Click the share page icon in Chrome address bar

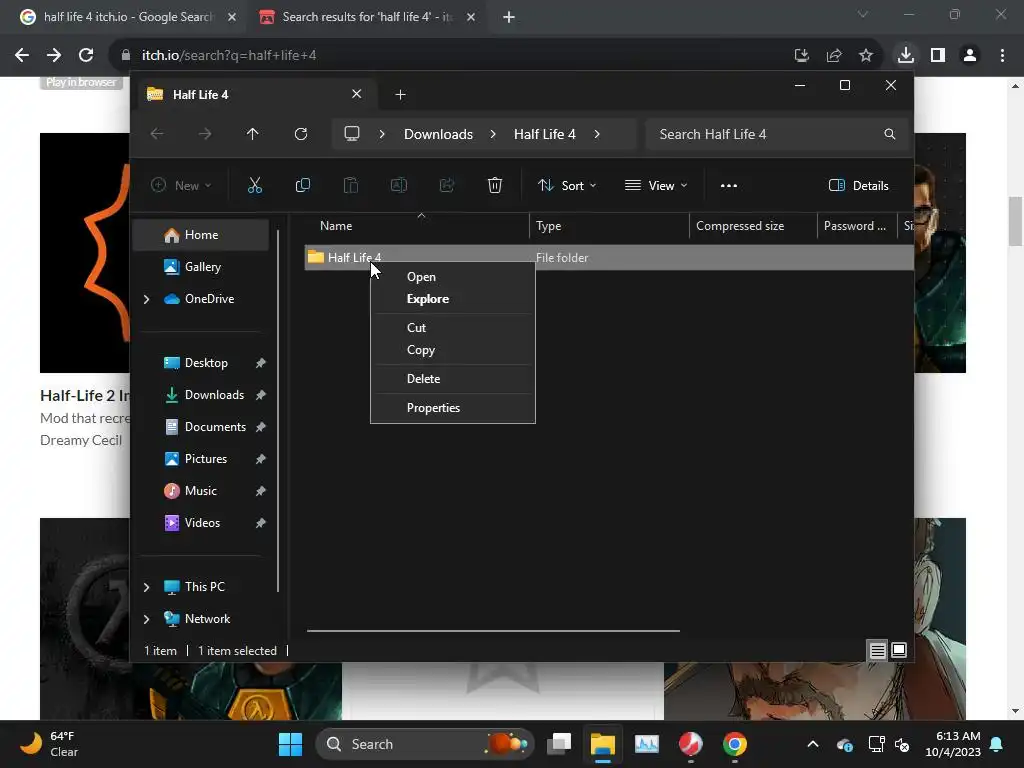click(x=834, y=56)
